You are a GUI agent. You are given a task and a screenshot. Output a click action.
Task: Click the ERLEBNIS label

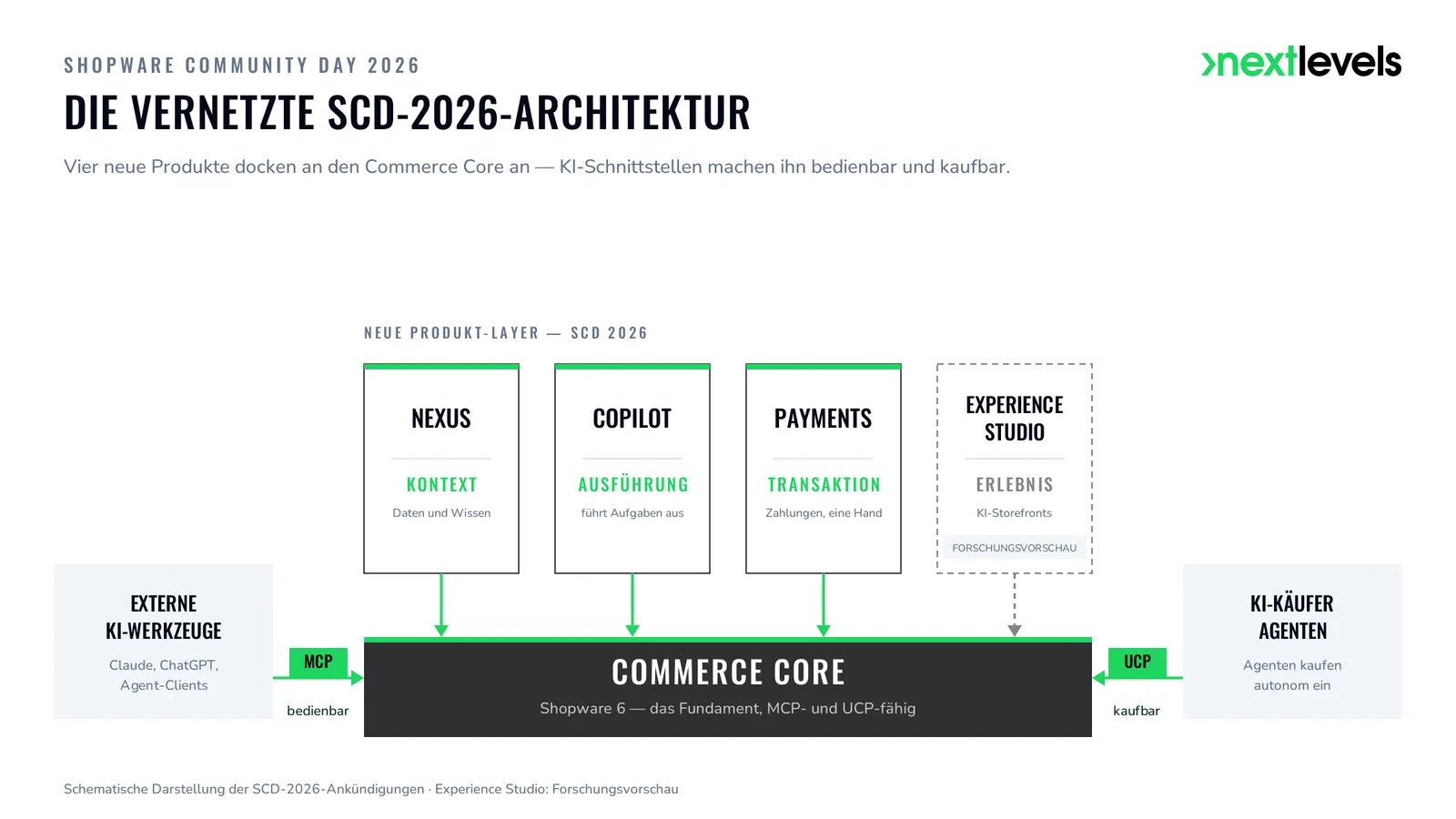[x=1015, y=485]
